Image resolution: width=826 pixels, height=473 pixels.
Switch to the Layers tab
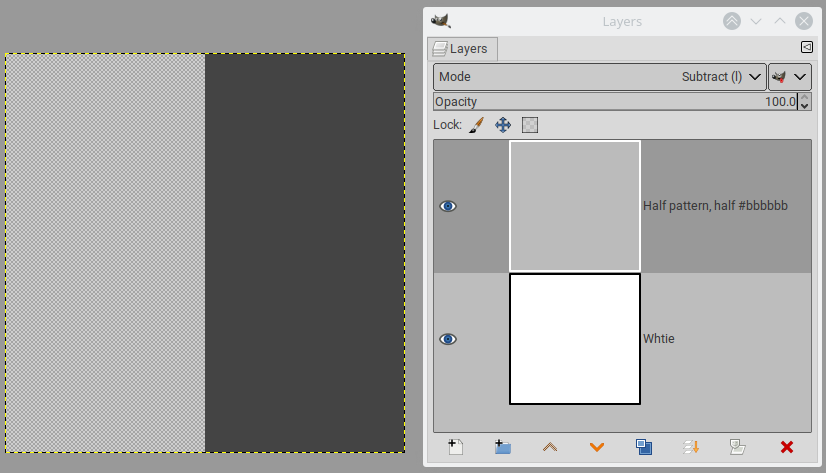(x=462, y=49)
